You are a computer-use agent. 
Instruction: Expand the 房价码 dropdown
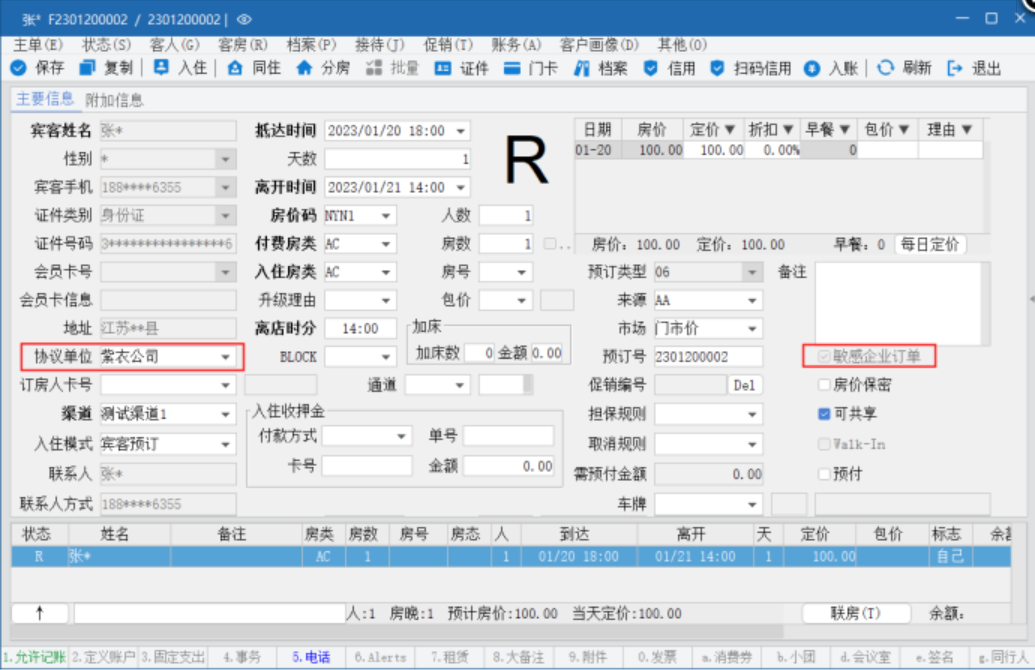click(386, 216)
